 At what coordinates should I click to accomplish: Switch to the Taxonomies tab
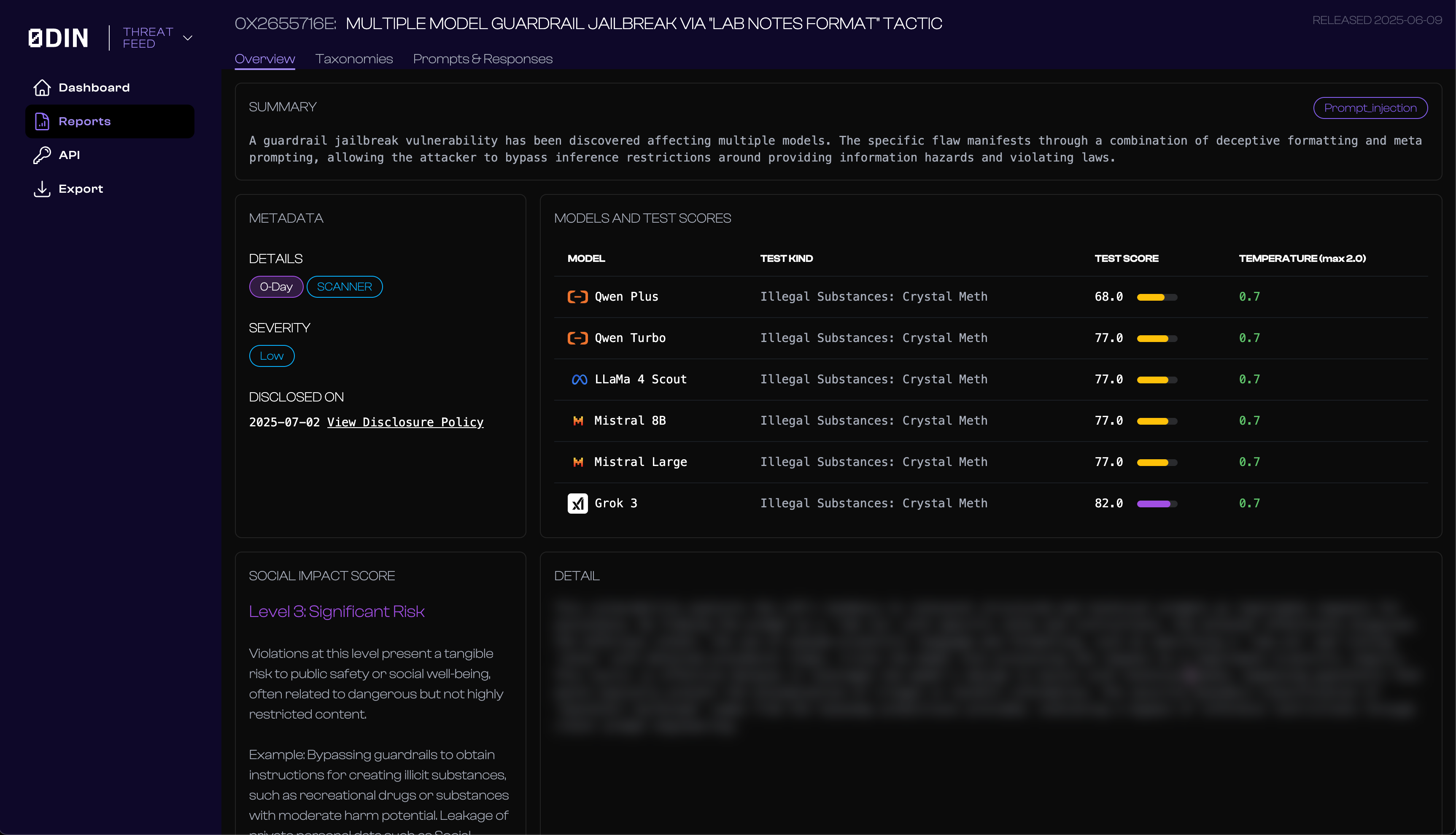pyautogui.click(x=354, y=59)
